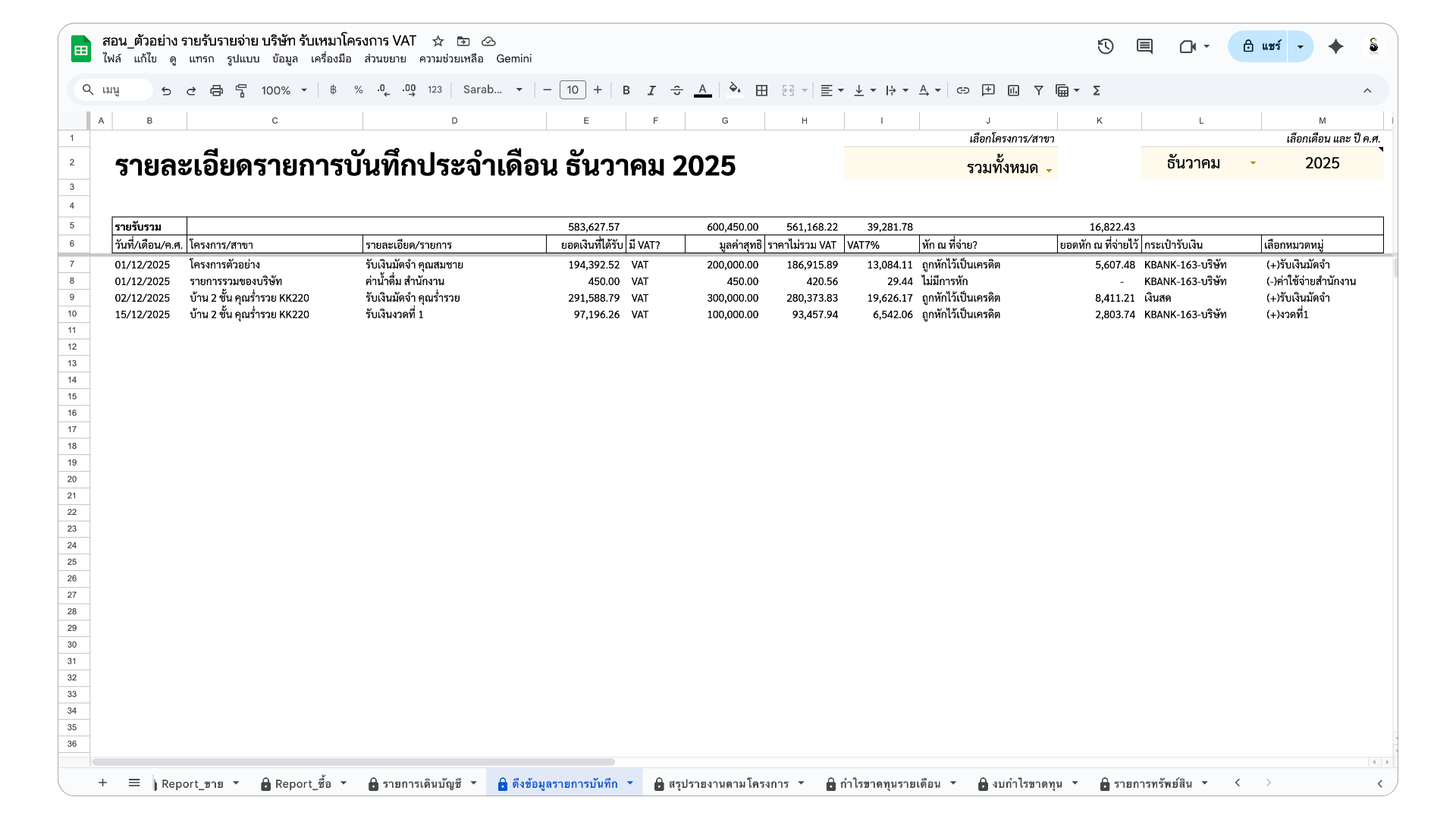
Task: Open zoom level 100% dropdown
Action: [x=284, y=90]
